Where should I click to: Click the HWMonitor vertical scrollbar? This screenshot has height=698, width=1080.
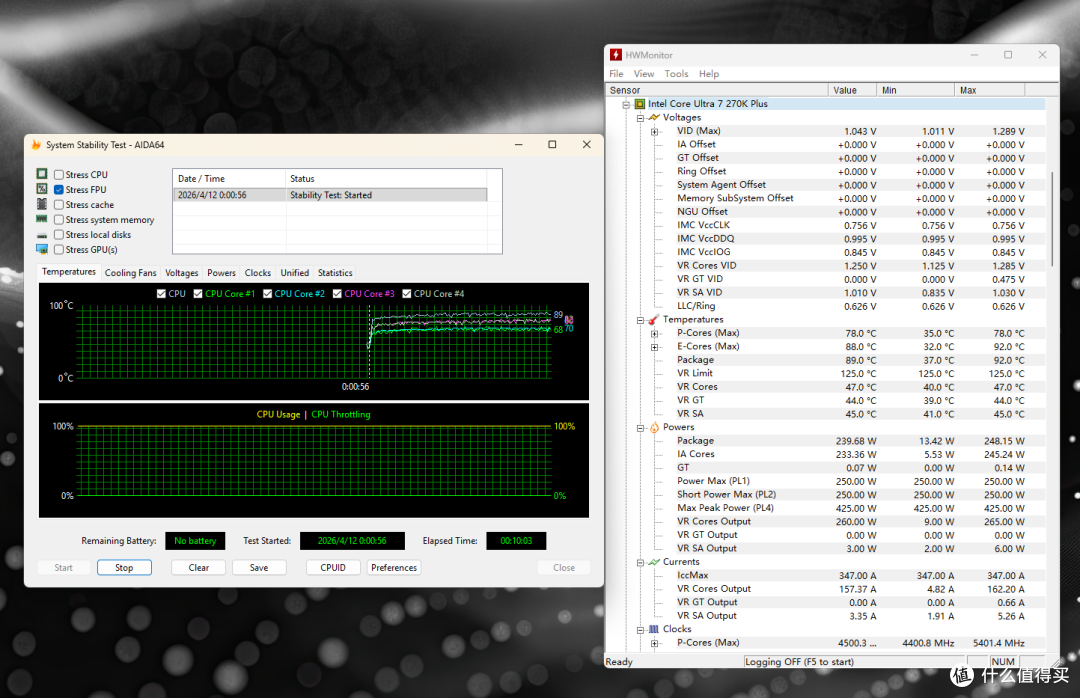click(x=1052, y=218)
